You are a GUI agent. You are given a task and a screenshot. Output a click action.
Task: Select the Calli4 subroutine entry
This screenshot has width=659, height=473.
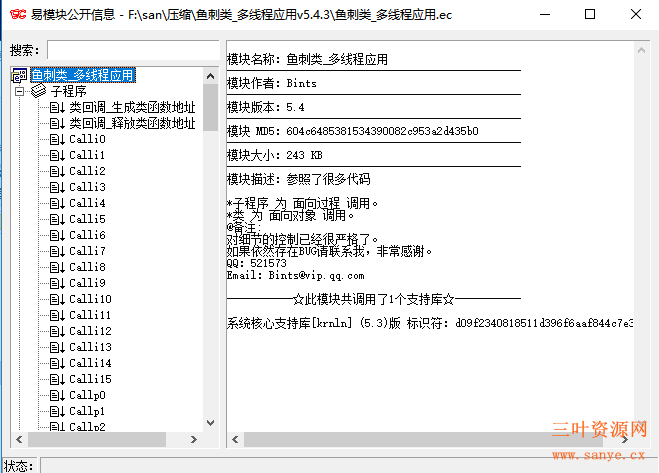coord(87,203)
